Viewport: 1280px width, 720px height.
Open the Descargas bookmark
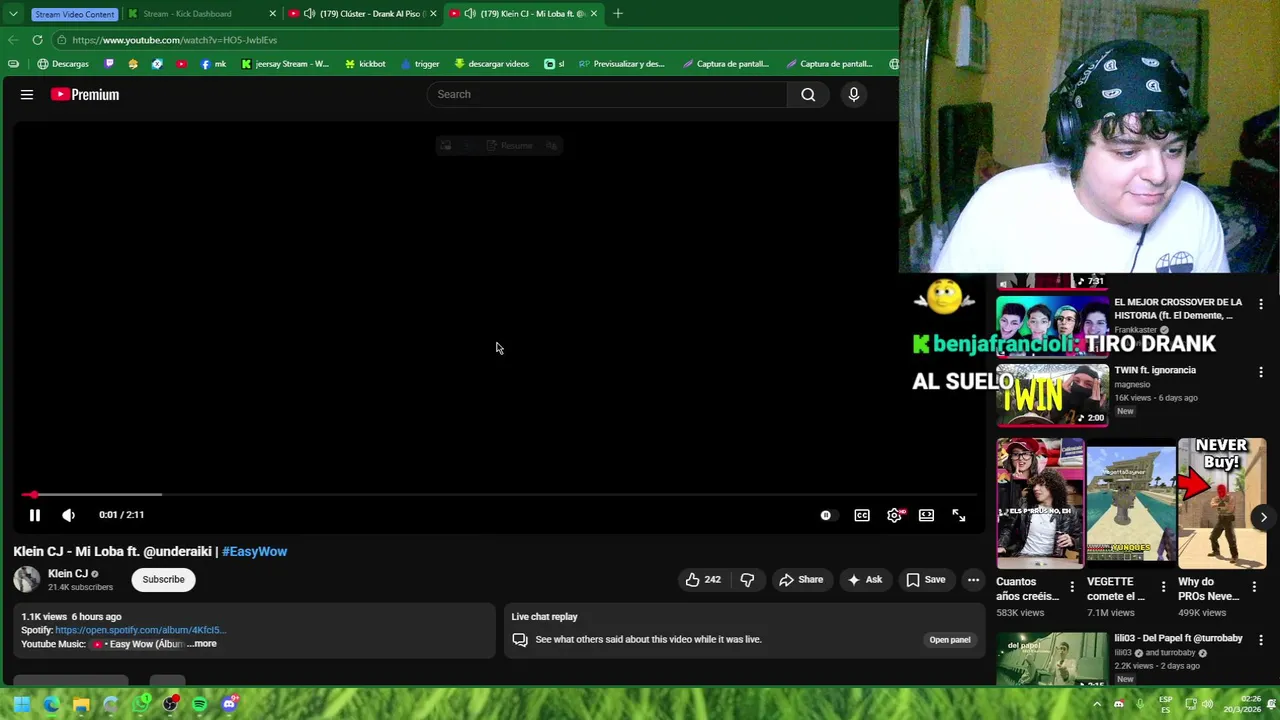coord(63,64)
